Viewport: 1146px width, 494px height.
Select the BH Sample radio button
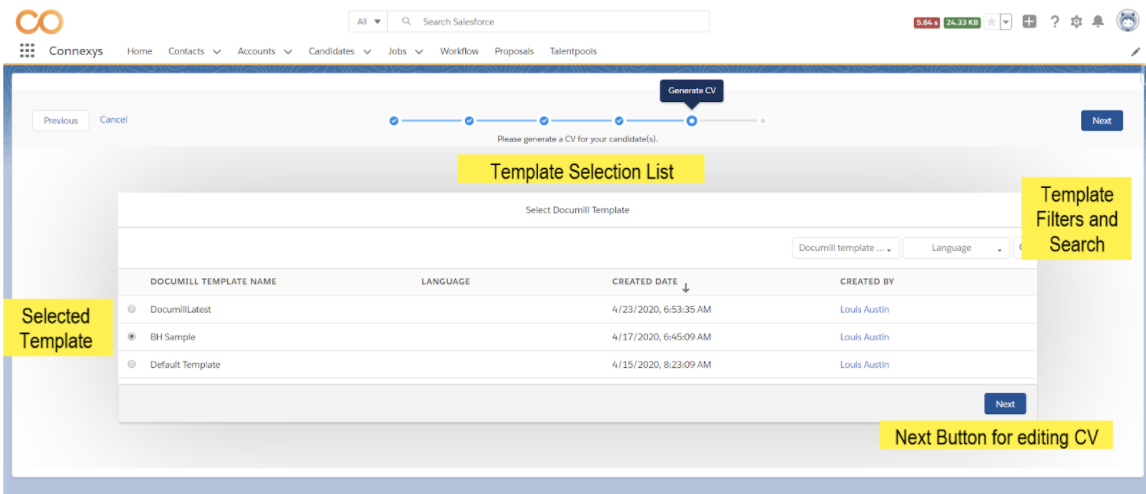coord(132,337)
